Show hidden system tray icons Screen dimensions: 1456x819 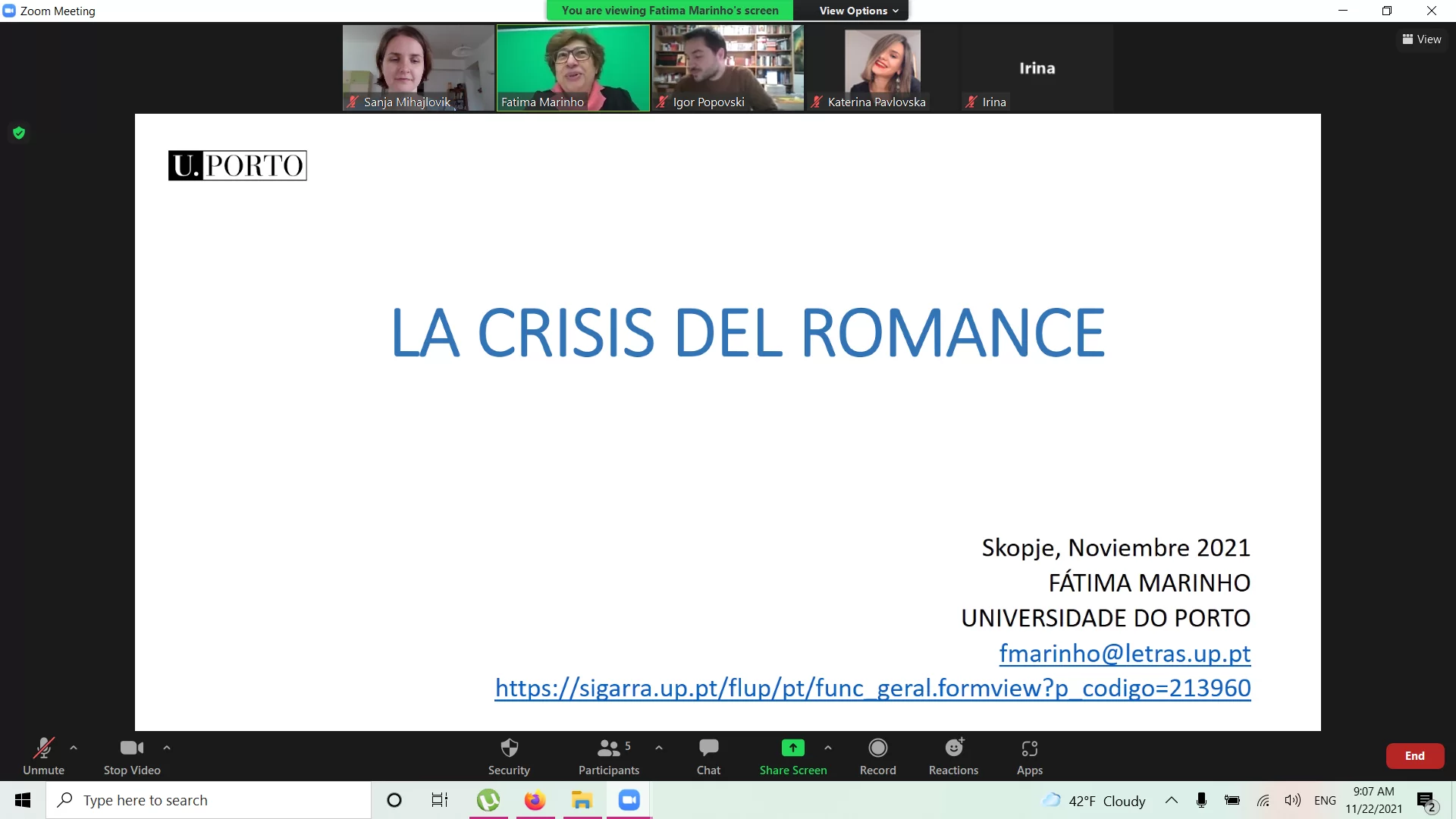coord(1172,800)
